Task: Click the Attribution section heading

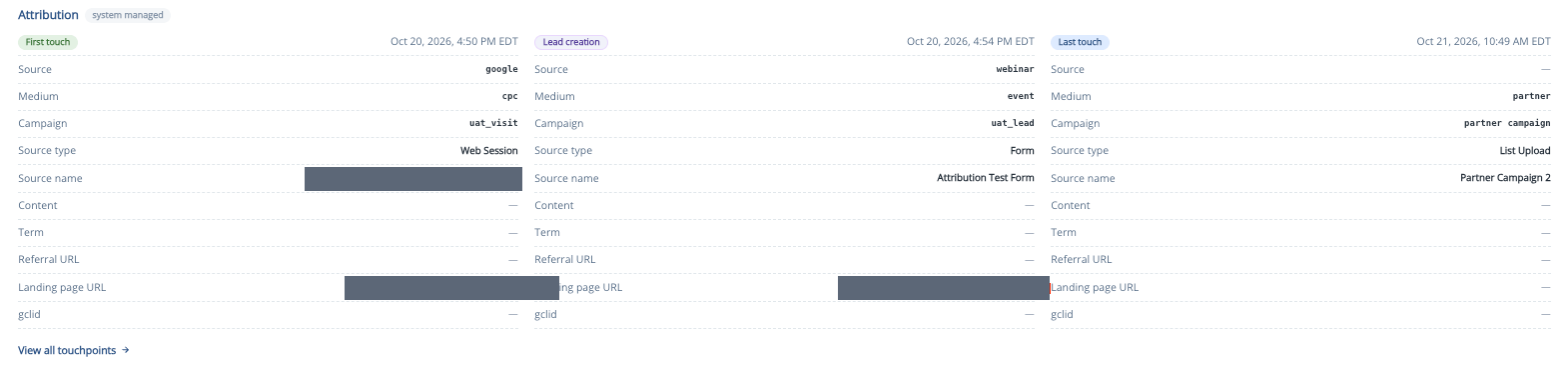Action: pos(48,15)
